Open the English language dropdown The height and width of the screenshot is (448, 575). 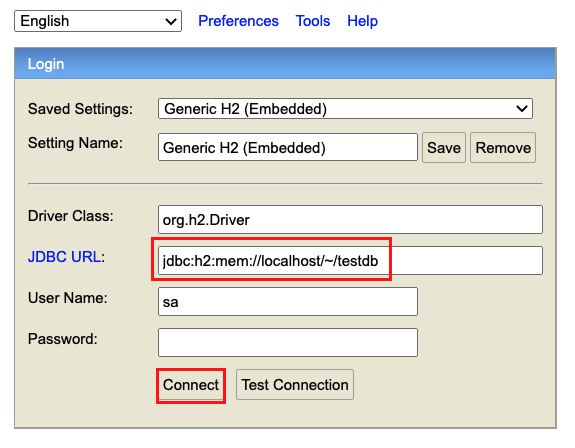pyautogui.click(x=98, y=21)
